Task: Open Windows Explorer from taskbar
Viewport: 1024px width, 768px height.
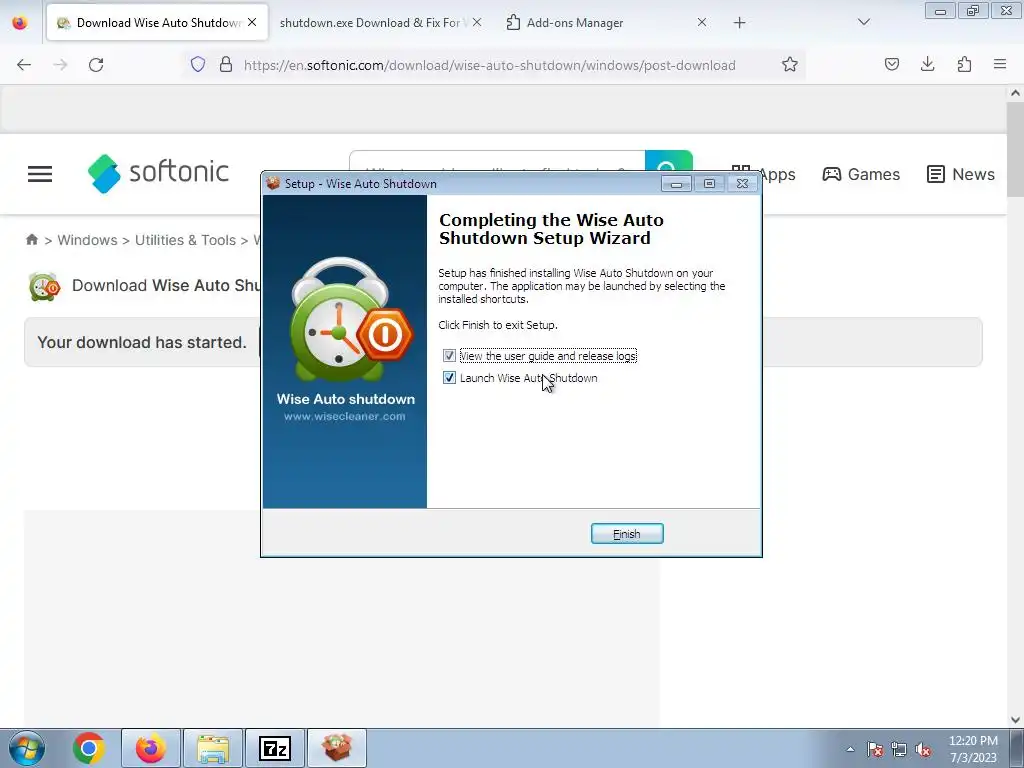Action: 213,748
